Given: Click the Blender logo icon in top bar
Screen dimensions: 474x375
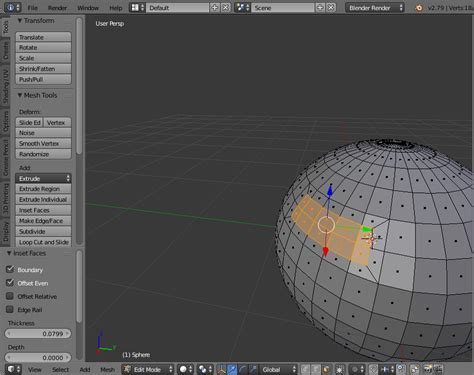Looking at the screenshot, I should coord(419,8).
